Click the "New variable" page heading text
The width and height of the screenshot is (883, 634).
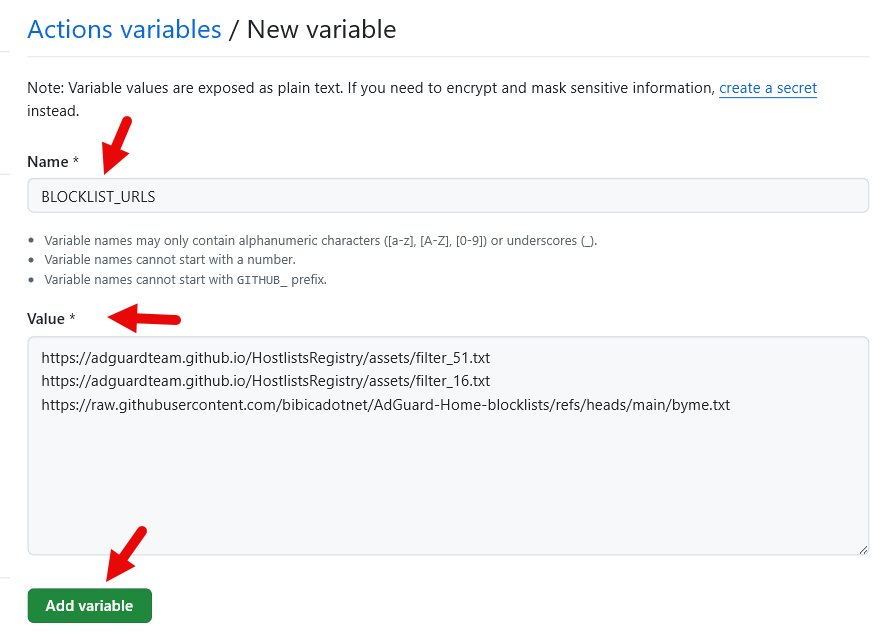(x=321, y=30)
